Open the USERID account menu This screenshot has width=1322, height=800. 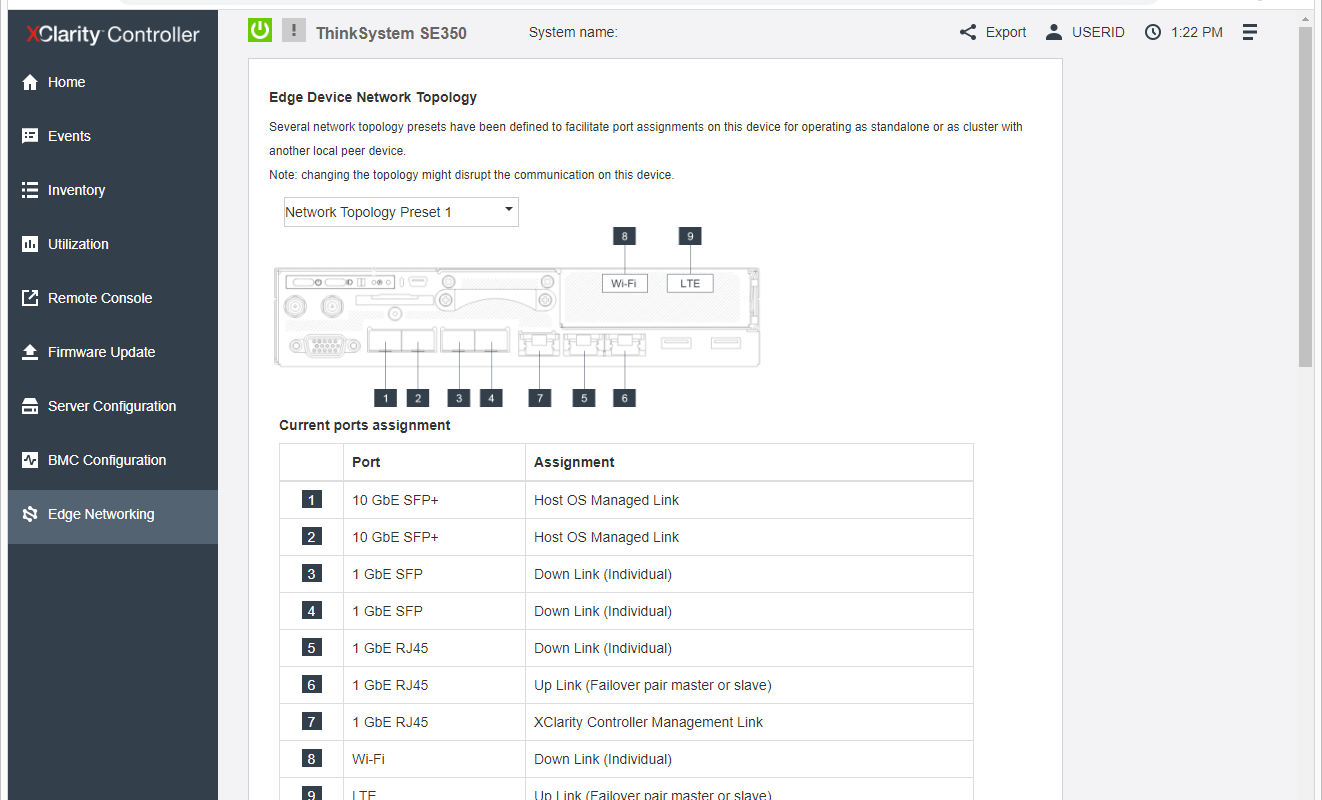pyautogui.click(x=1098, y=32)
